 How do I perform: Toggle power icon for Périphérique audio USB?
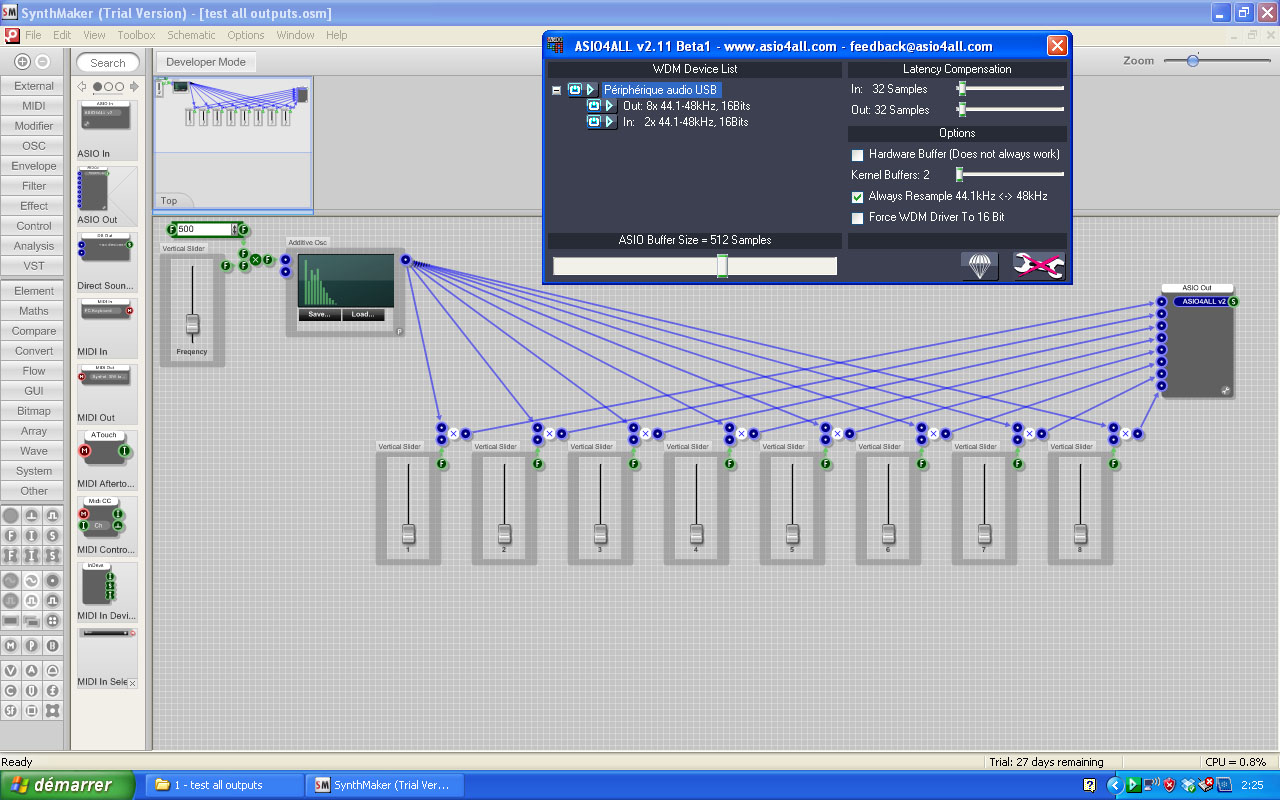click(575, 90)
